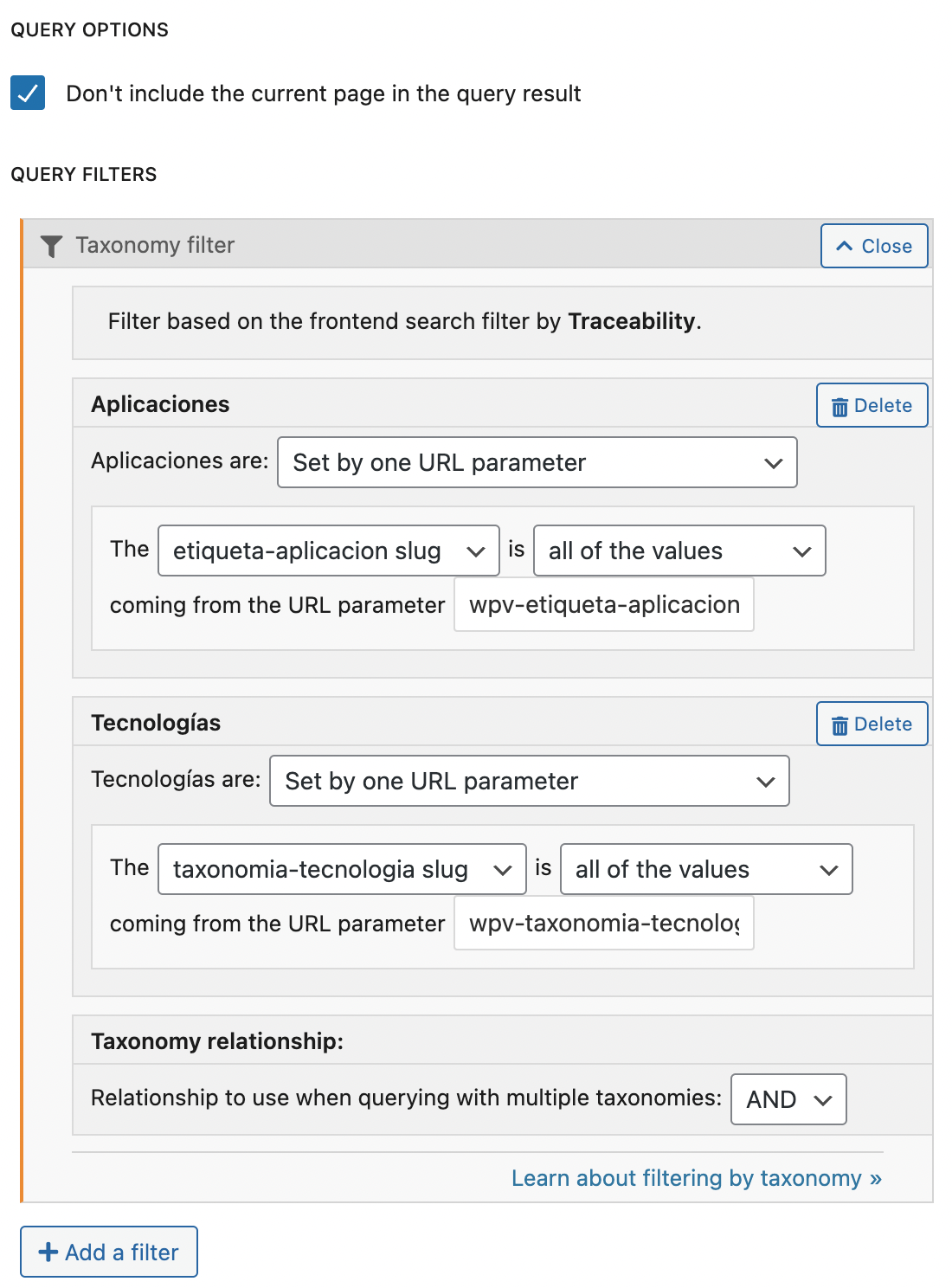Open Aplicaciones "all of the values" dropdown
Screen dimensions: 952x1288
(679, 551)
